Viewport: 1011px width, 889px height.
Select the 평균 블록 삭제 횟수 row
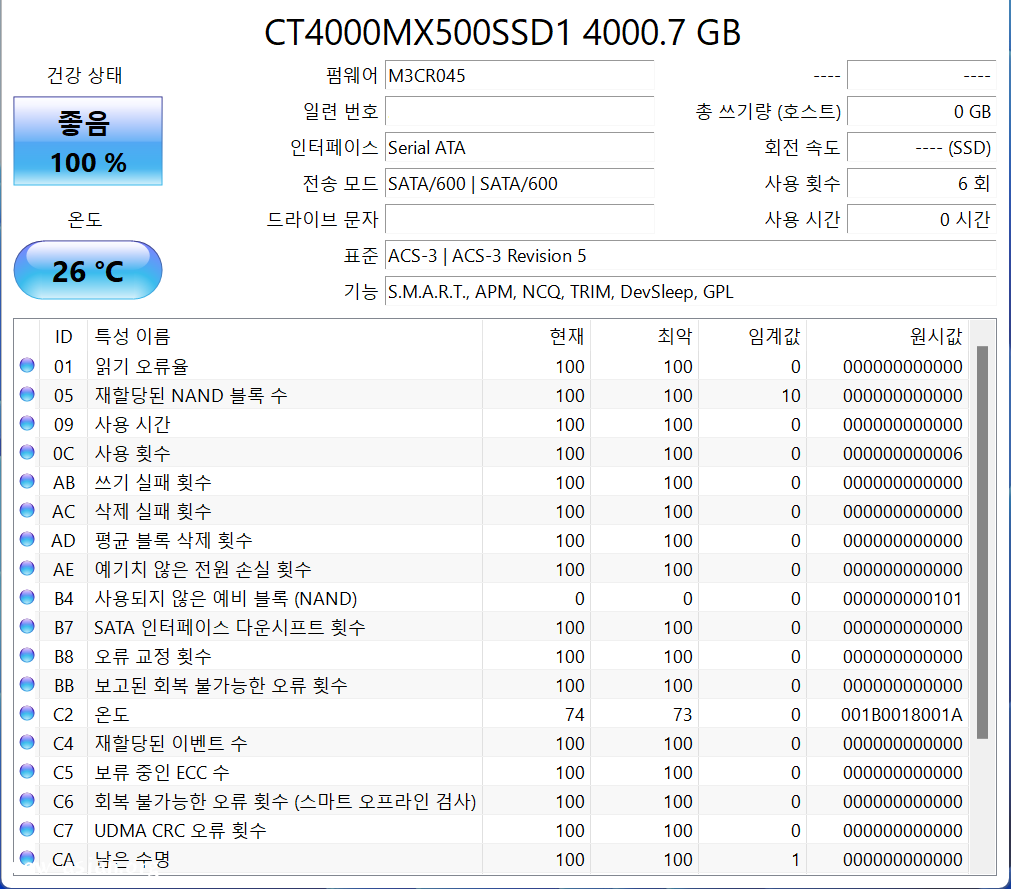(x=491, y=540)
